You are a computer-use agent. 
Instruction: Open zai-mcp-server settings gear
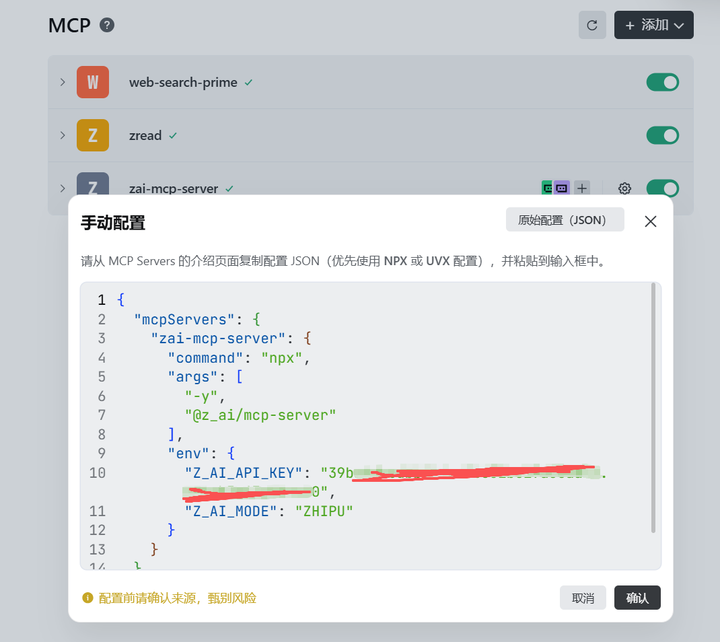click(x=624, y=188)
